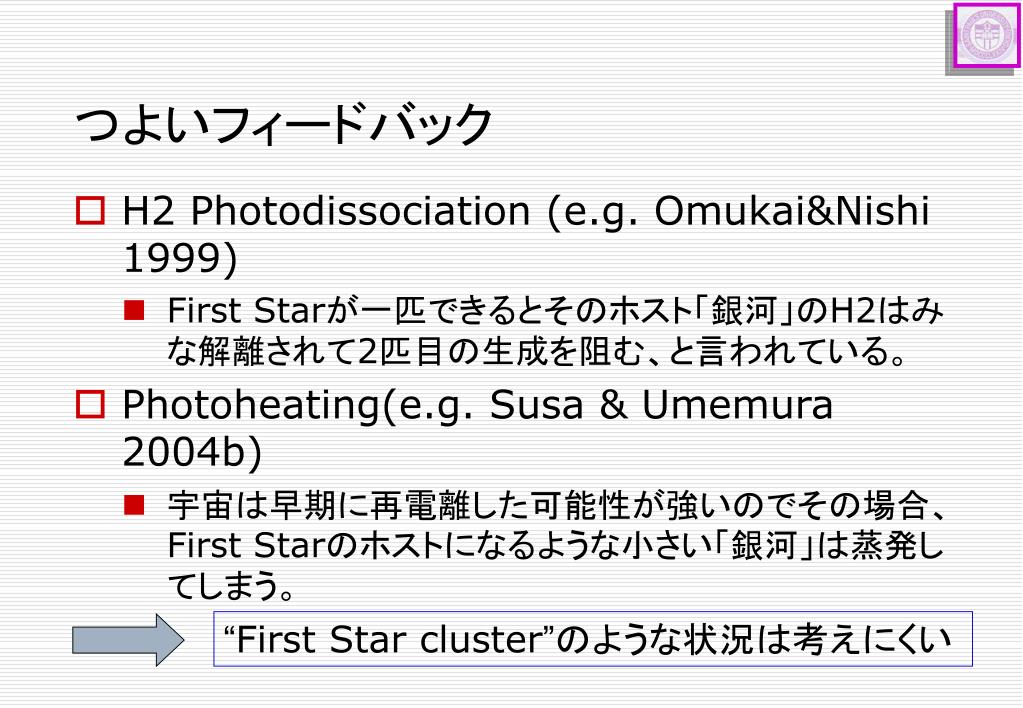
Task: Click the H2 Photodissociation heading text
Action: (326, 211)
